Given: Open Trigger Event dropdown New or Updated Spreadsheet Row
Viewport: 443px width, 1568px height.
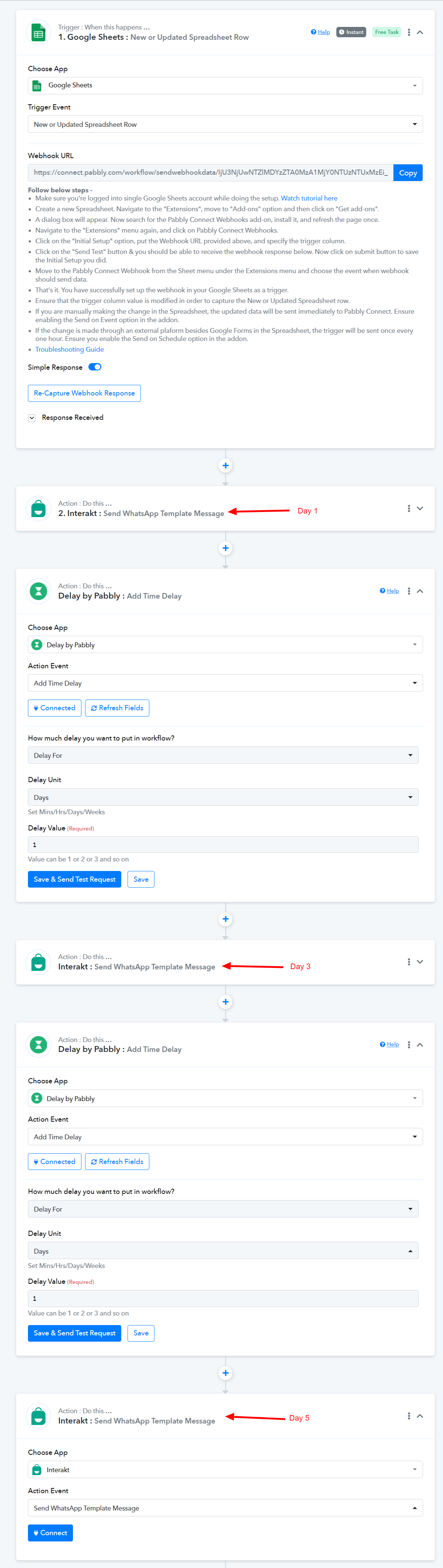Looking at the screenshot, I should coord(225,124).
